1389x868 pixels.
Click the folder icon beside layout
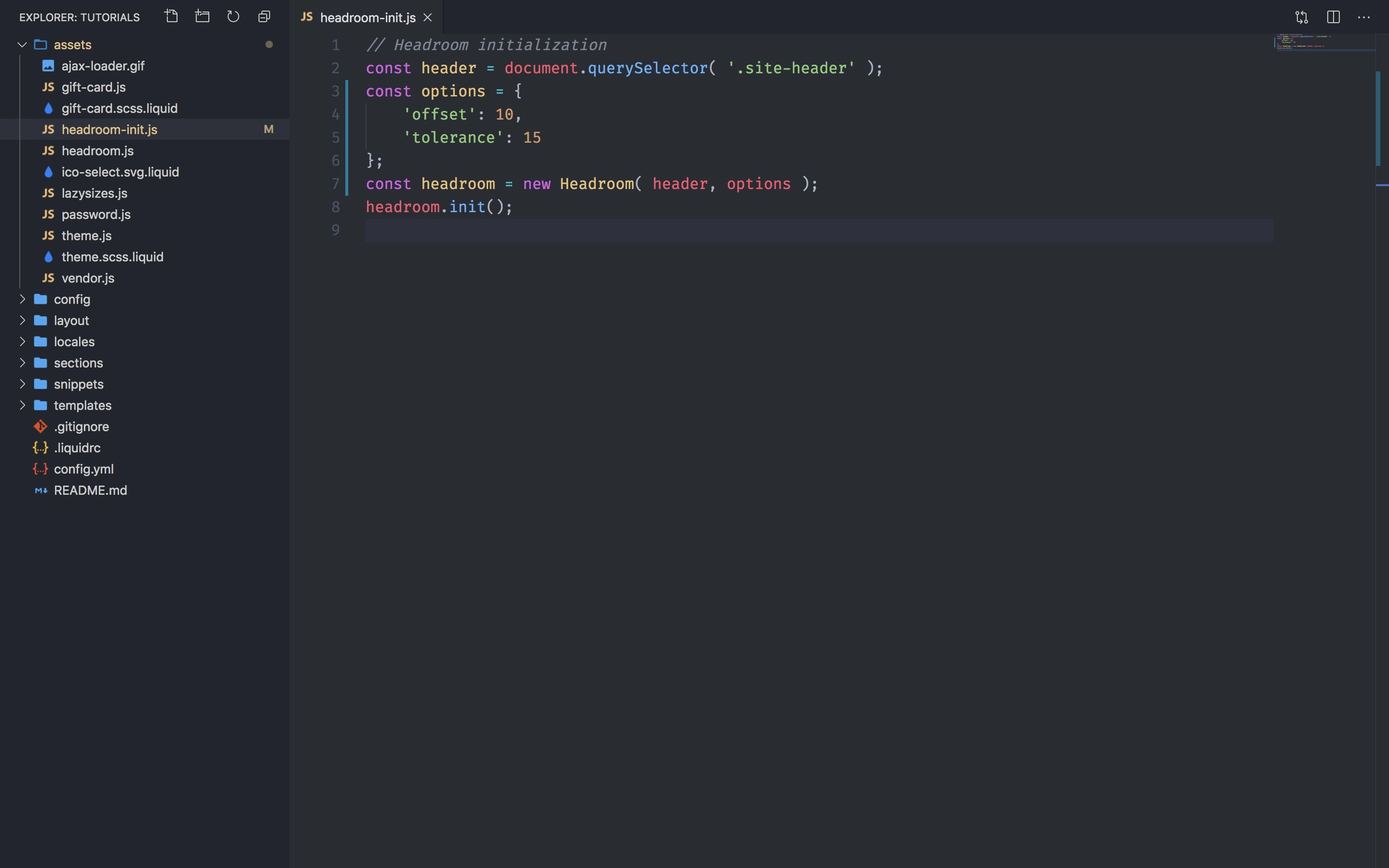click(x=40, y=320)
